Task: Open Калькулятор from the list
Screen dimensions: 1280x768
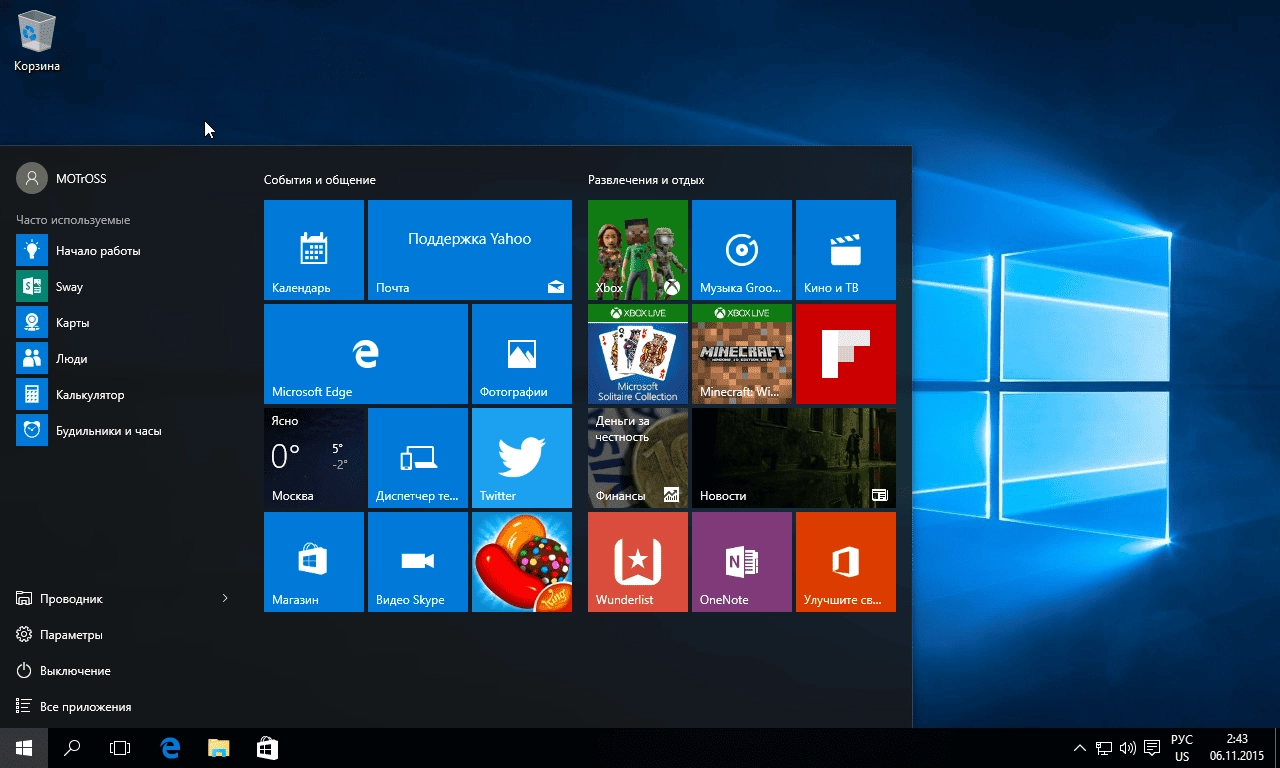Action: coord(124,395)
